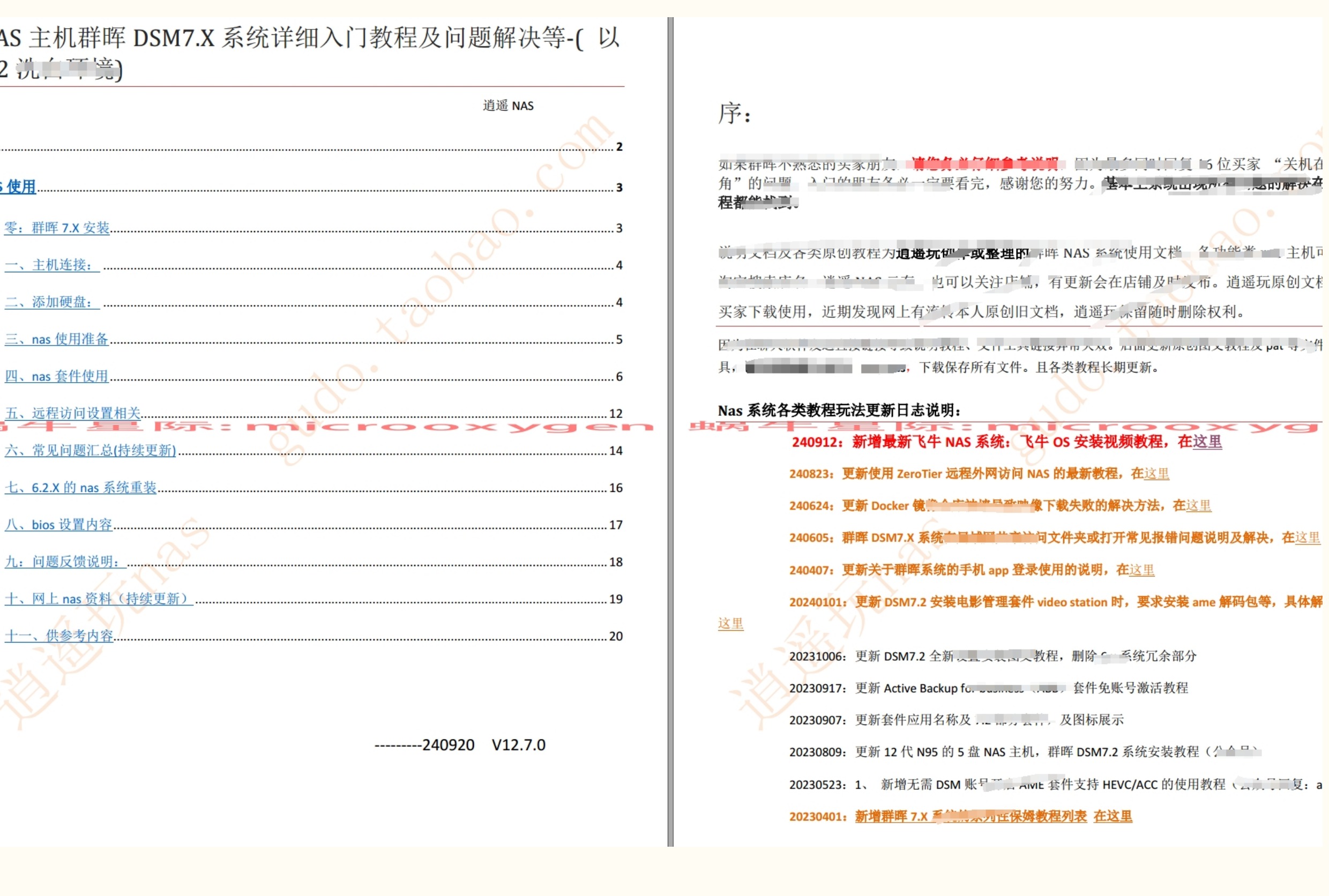Go to 七、6.2.X 的 nas 系统重装 link

[80, 488]
